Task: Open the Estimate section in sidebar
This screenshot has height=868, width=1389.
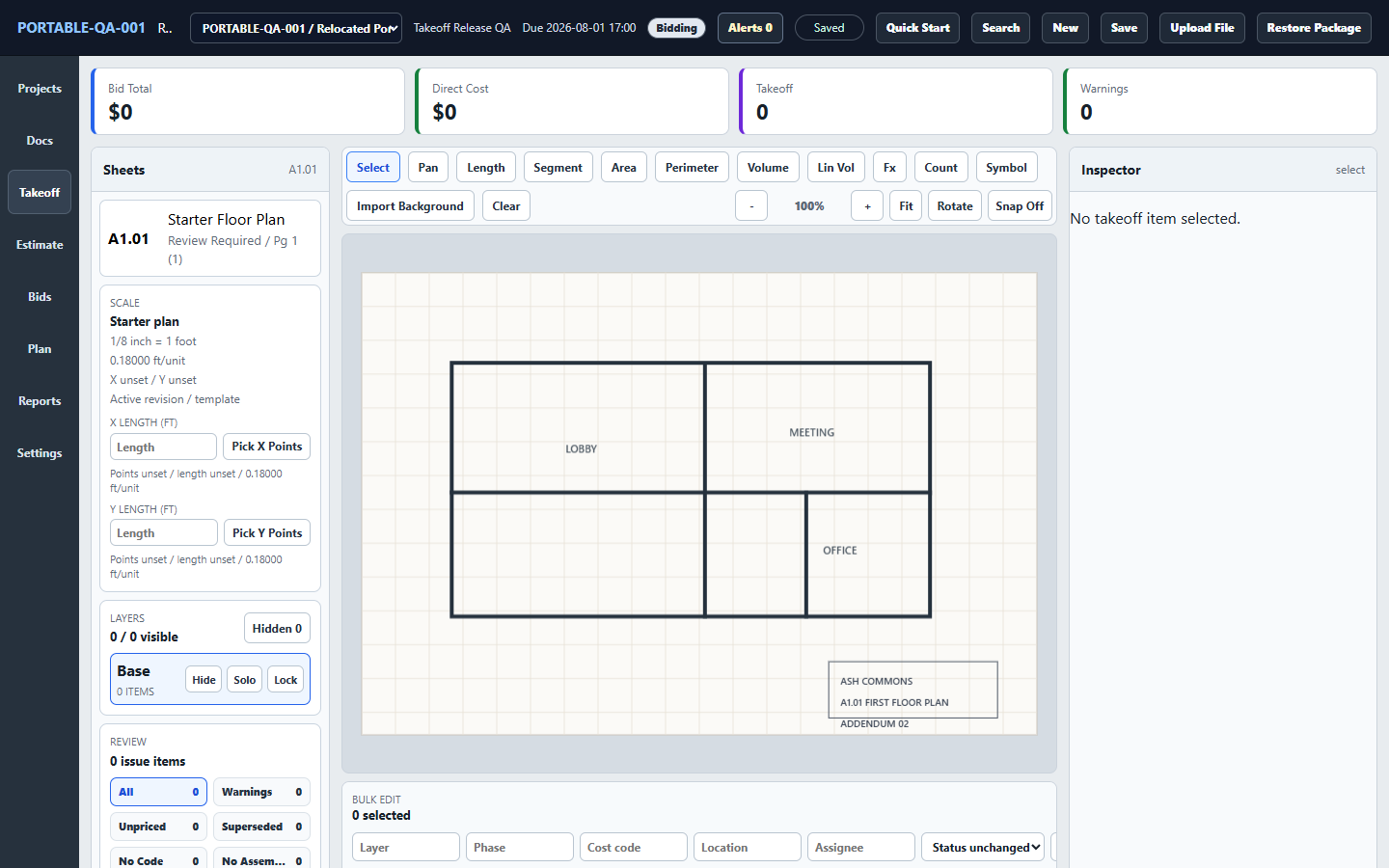Action: (x=40, y=245)
